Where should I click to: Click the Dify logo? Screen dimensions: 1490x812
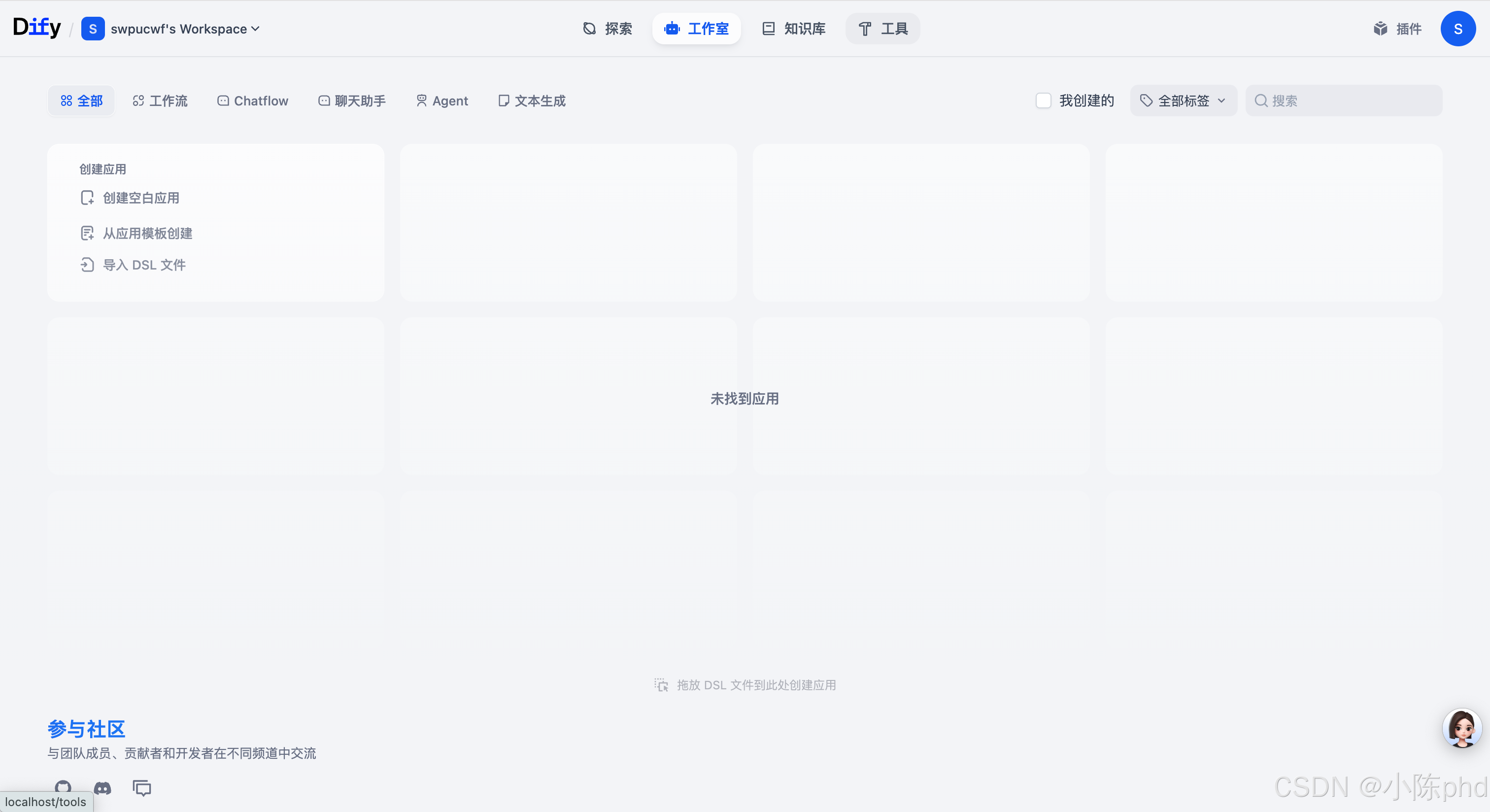[x=36, y=27]
